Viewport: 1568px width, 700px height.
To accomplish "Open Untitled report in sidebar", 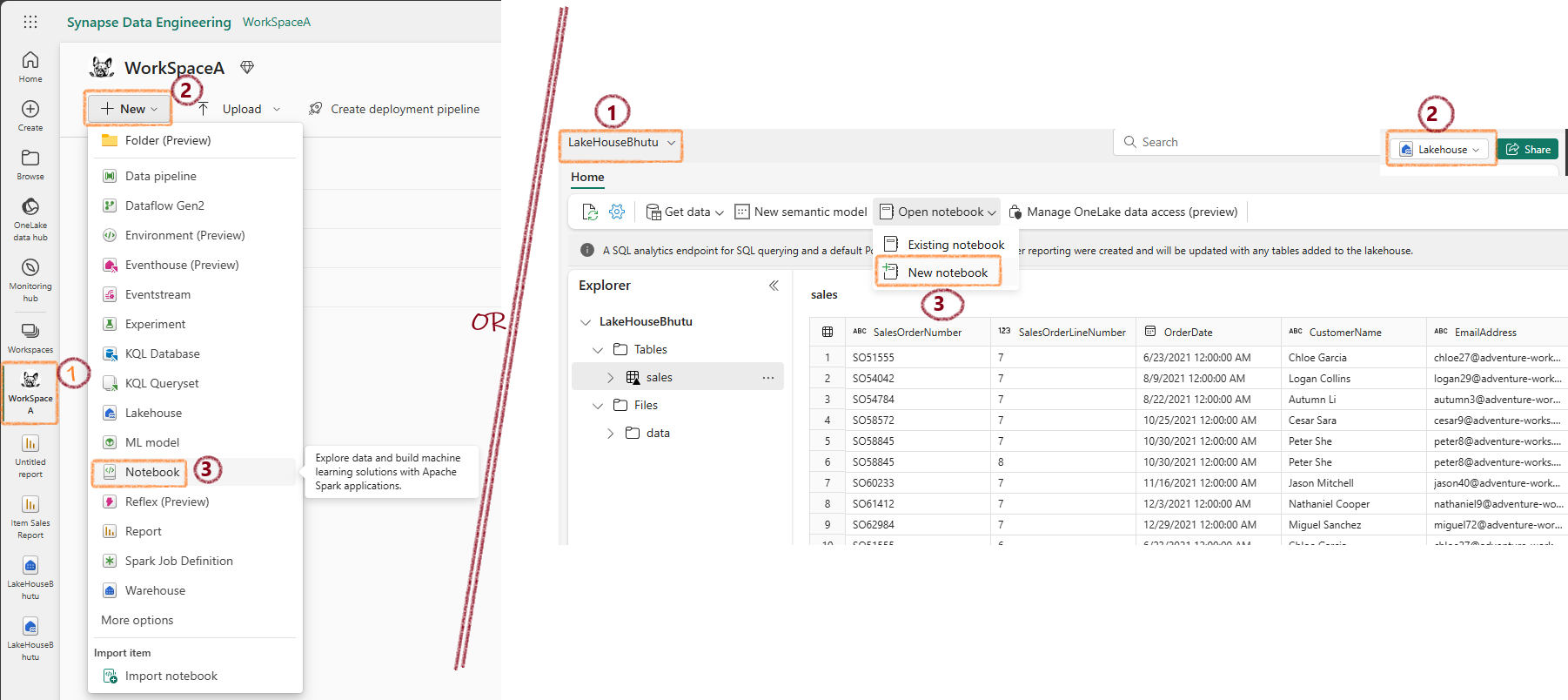I will (x=30, y=456).
